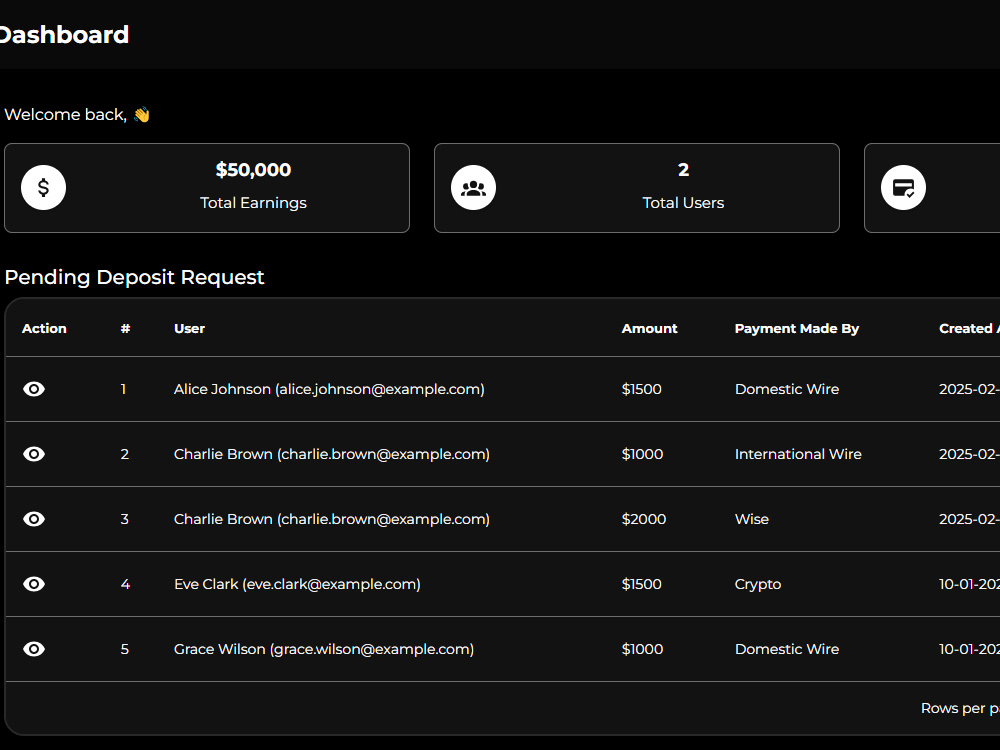
Task: Click the $1500 amount for Eve Clark
Action: [642, 584]
